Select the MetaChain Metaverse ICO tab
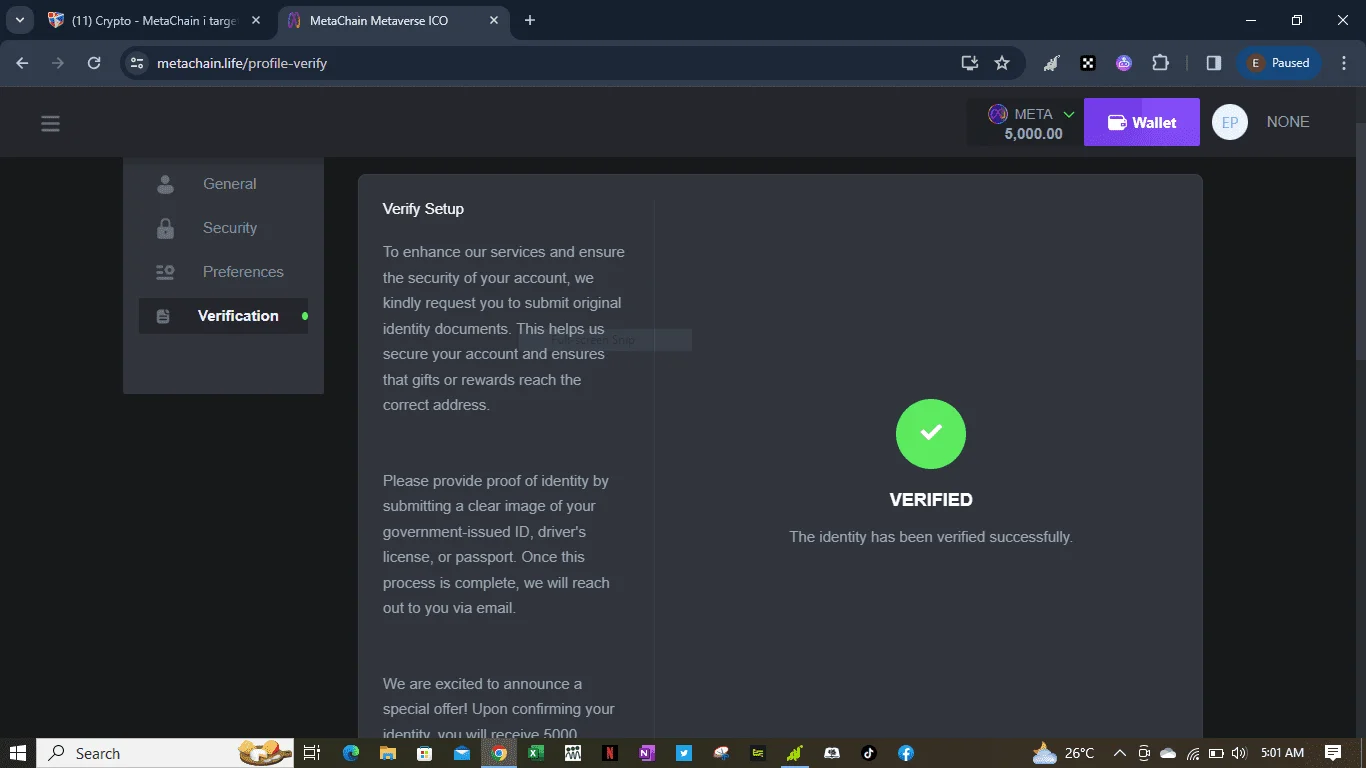The height and width of the screenshot is (768, 1366). [394, 20]
